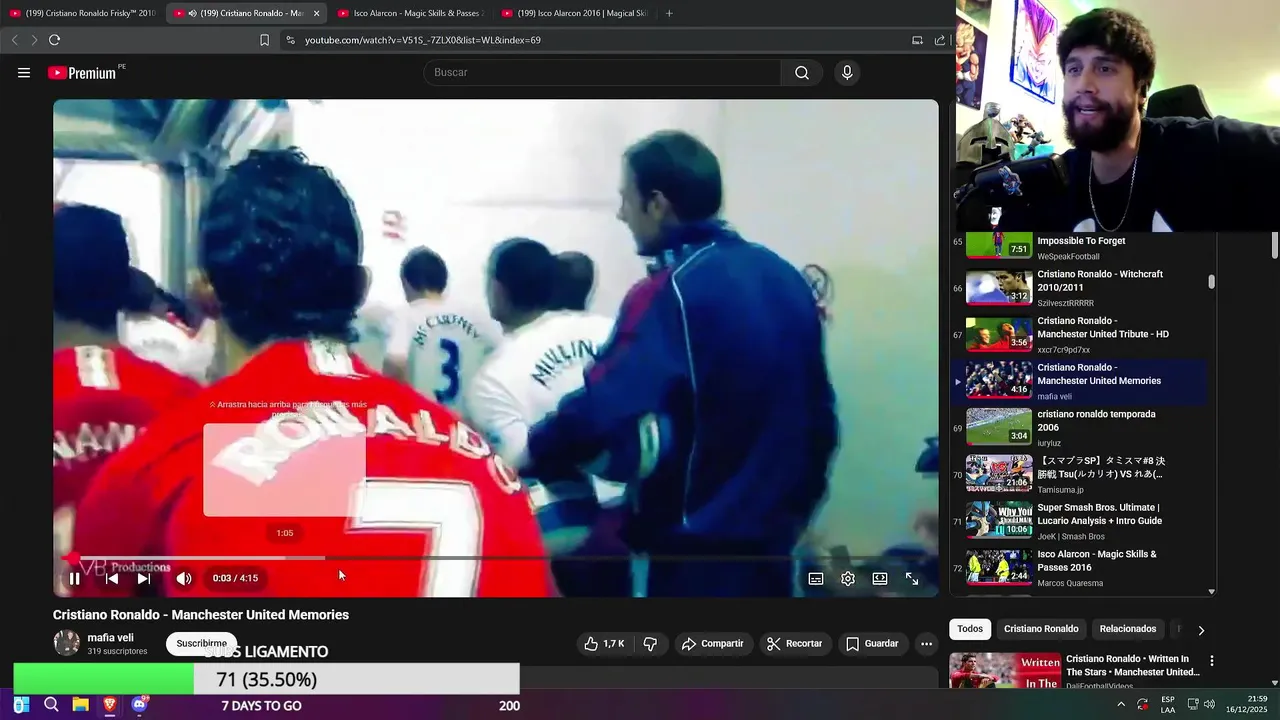Open Windows taskbar search
Viewport: 1280px width, 720px height.
(x=51, y=705)
